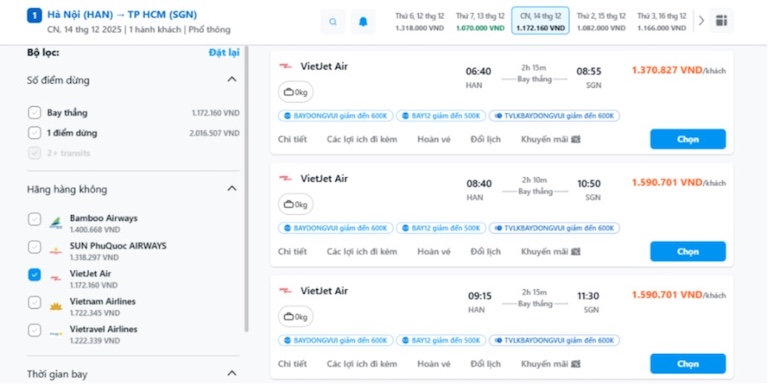Click Vietnam Airlines lotus logo in filter

coord(56,307)
